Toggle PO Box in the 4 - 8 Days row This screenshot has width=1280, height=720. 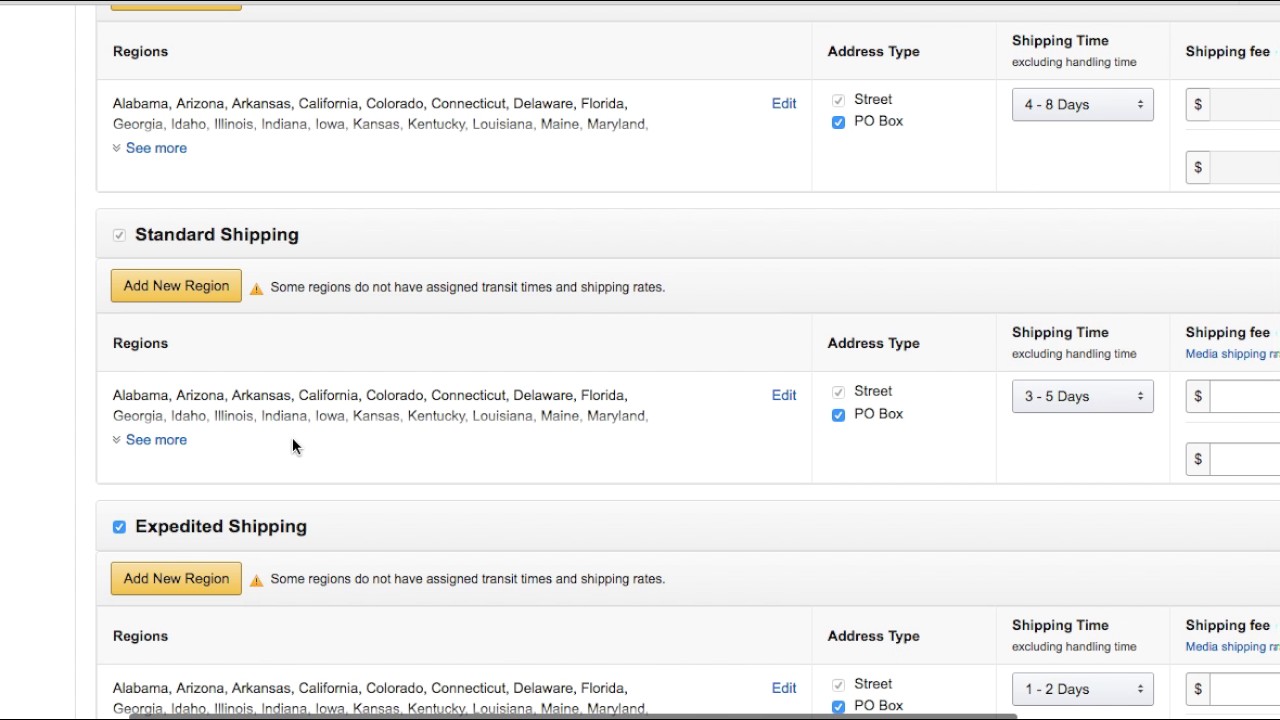coord(838,122)
